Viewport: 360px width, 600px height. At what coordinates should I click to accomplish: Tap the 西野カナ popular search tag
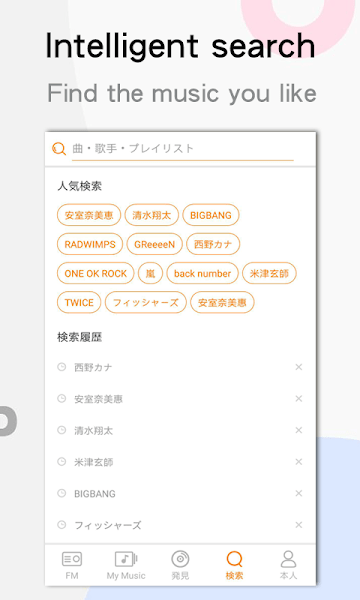coord(213,244)
